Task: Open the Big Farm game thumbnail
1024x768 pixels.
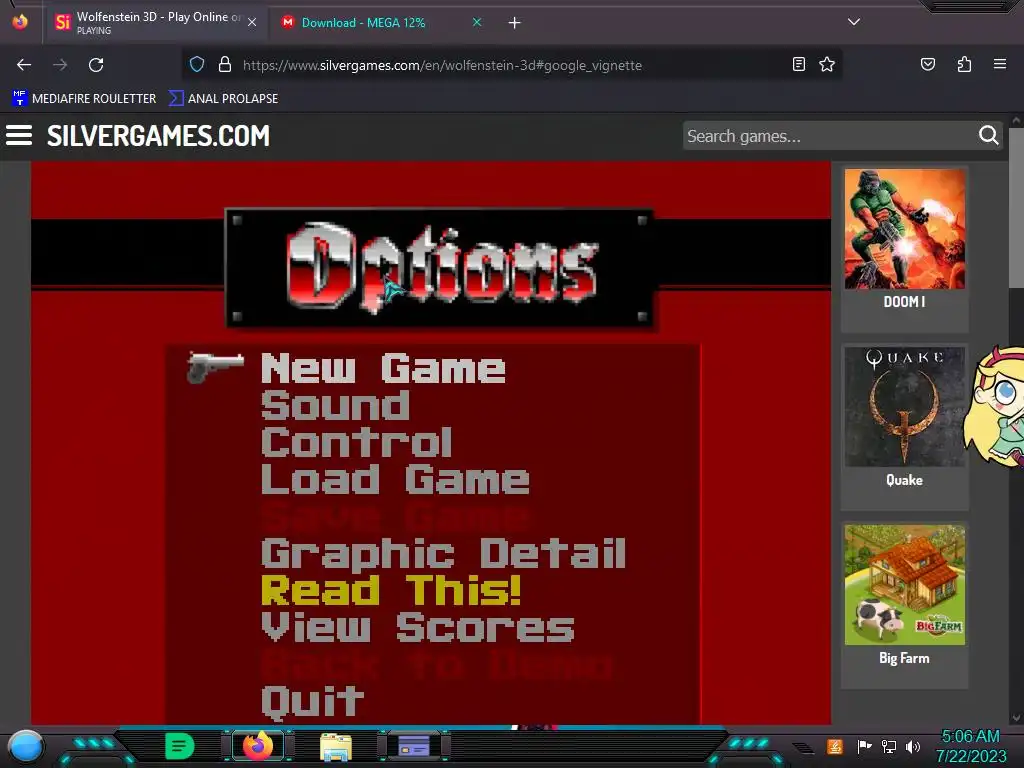Action: pyautogui.click(x=904, y=585)
